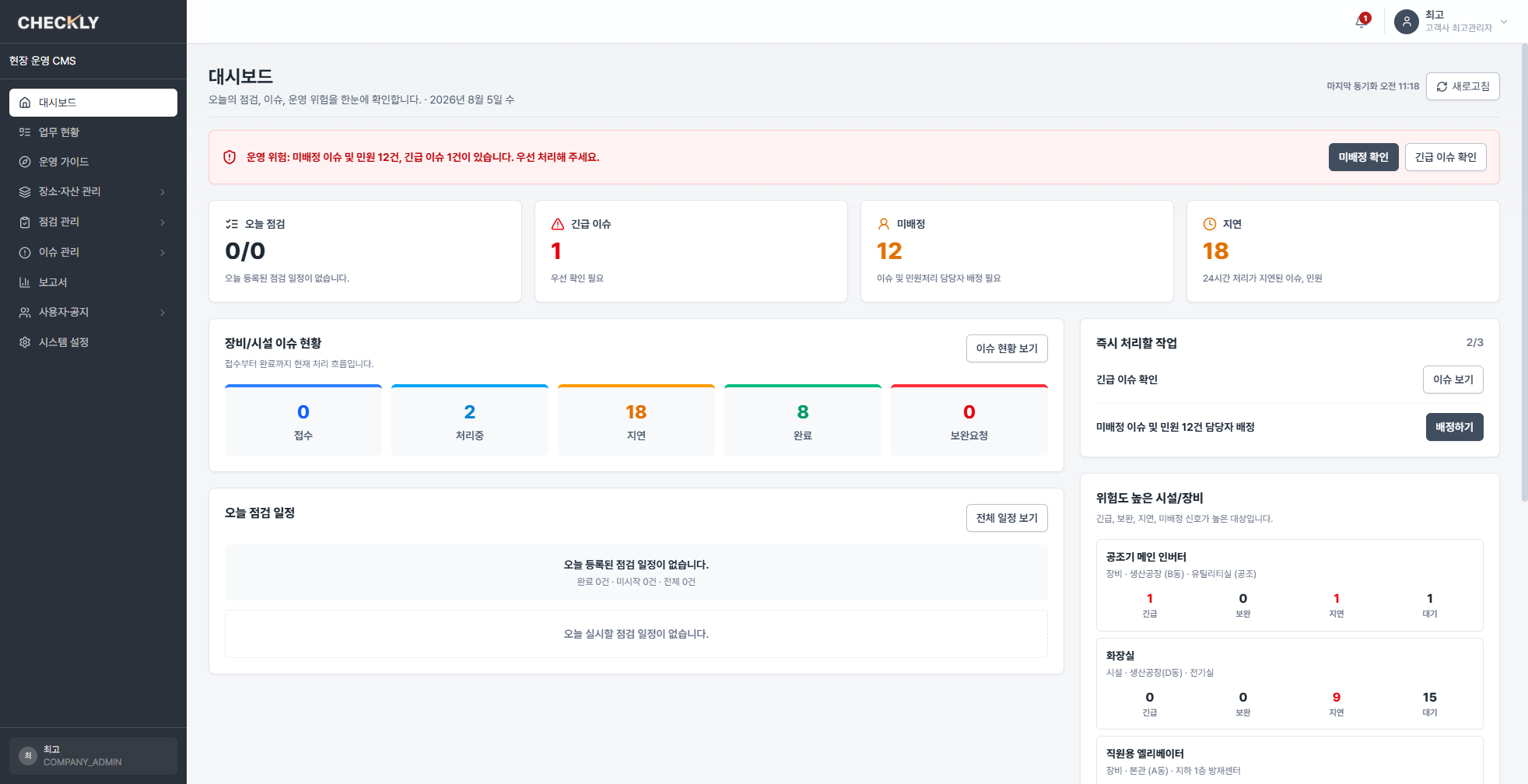Image resolution: width=1528 pixels, height=784 pixels.
Task: Click the CHECKLY logo
Action: 58,23
